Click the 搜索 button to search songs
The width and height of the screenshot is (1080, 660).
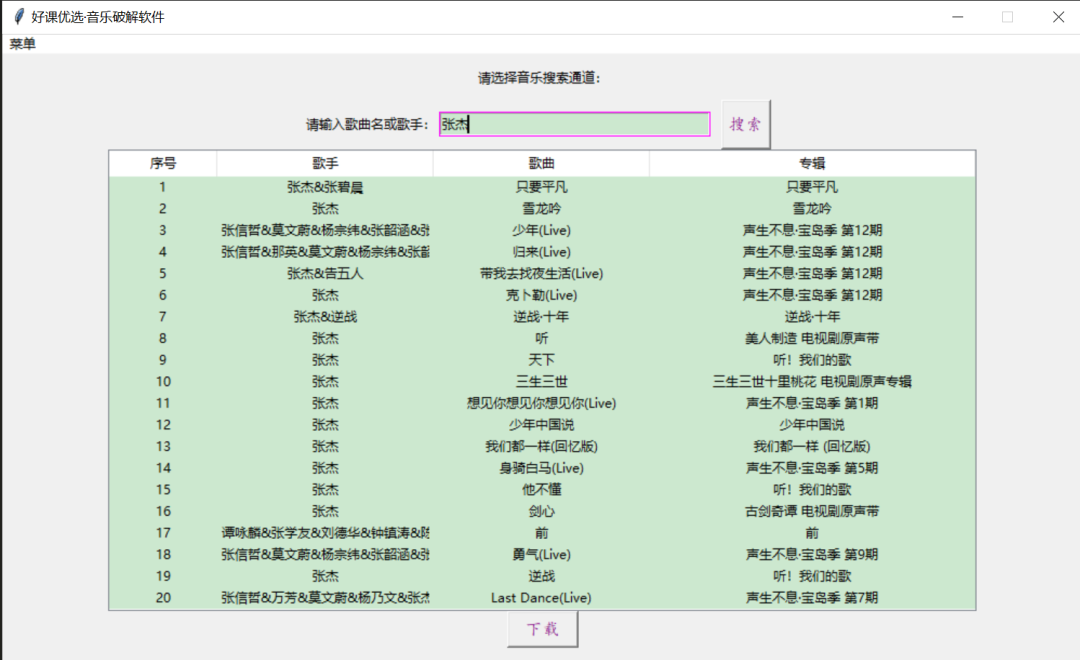pos(745,122)
